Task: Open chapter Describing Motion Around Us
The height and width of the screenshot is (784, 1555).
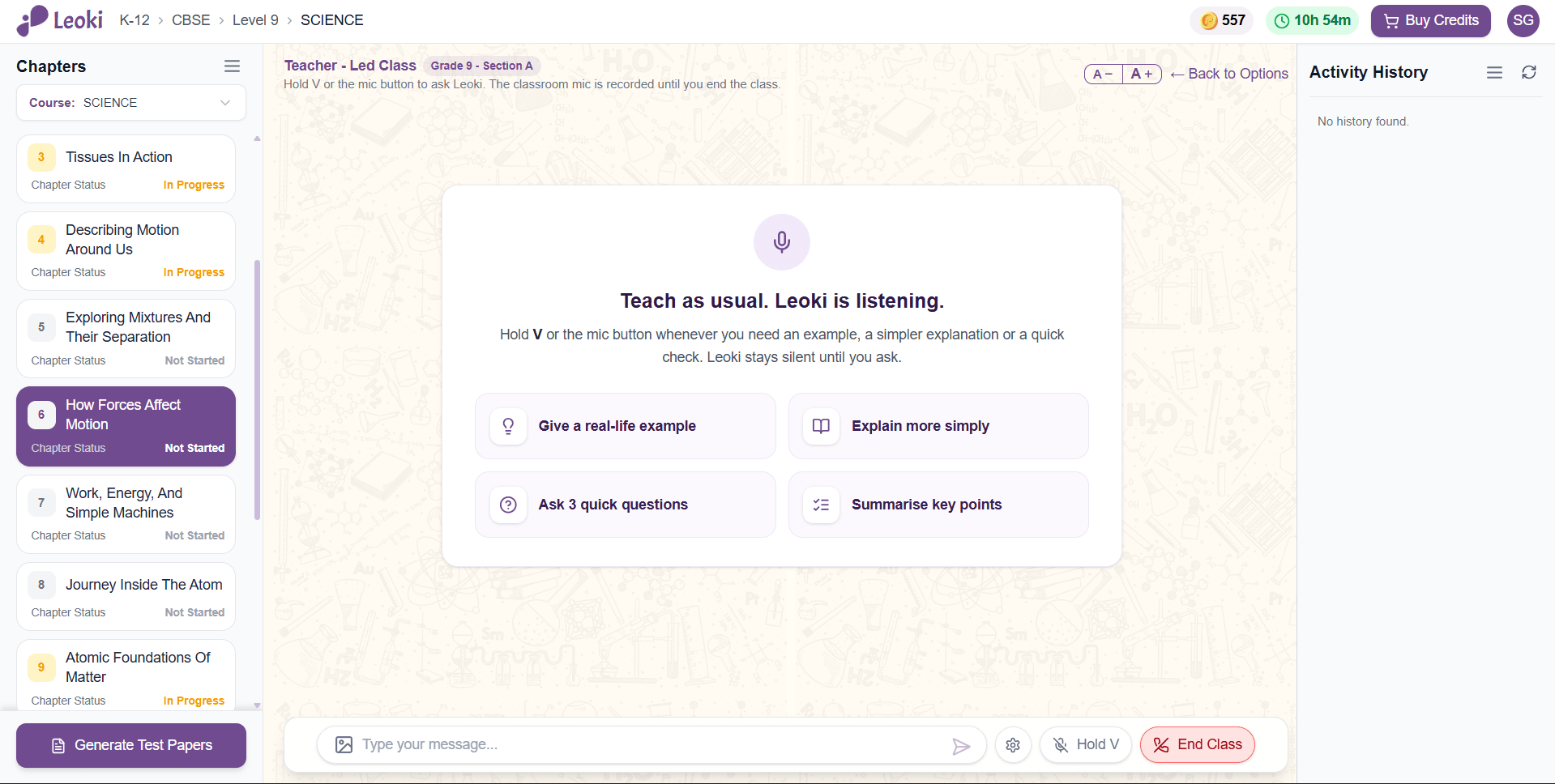Action: click(x=126, y=251)
